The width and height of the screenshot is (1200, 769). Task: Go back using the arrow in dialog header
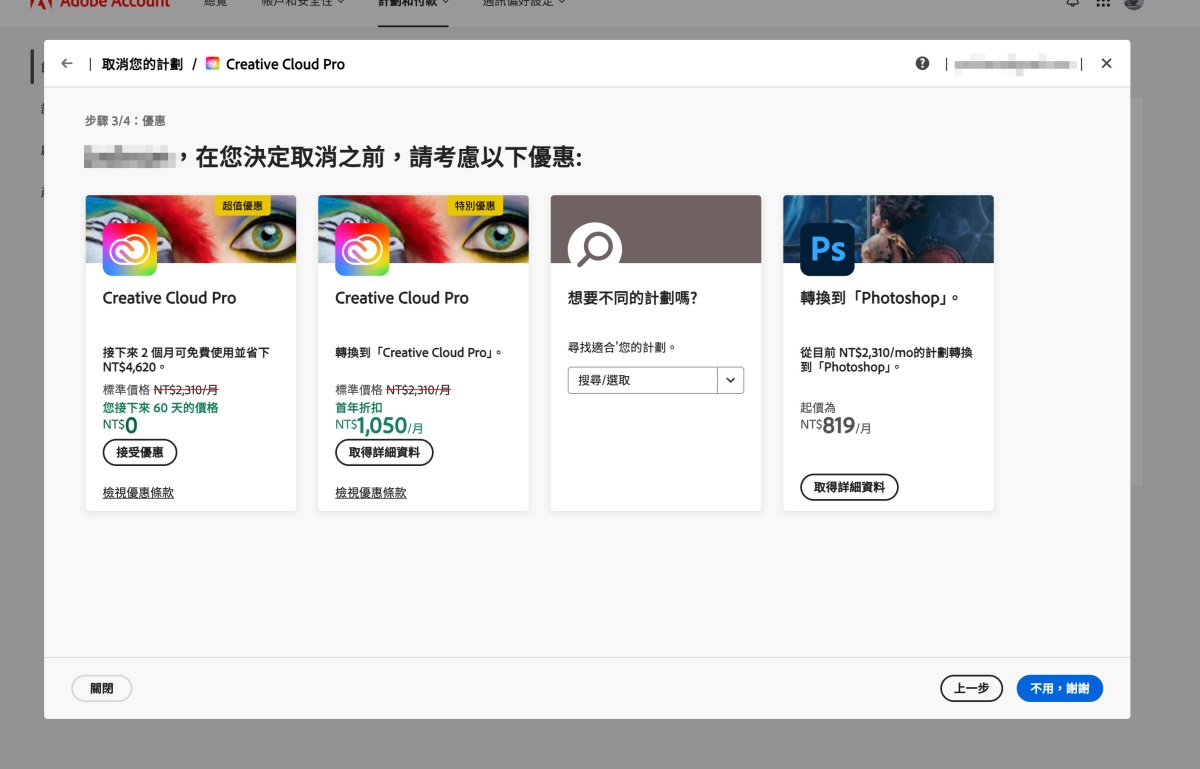67,63
